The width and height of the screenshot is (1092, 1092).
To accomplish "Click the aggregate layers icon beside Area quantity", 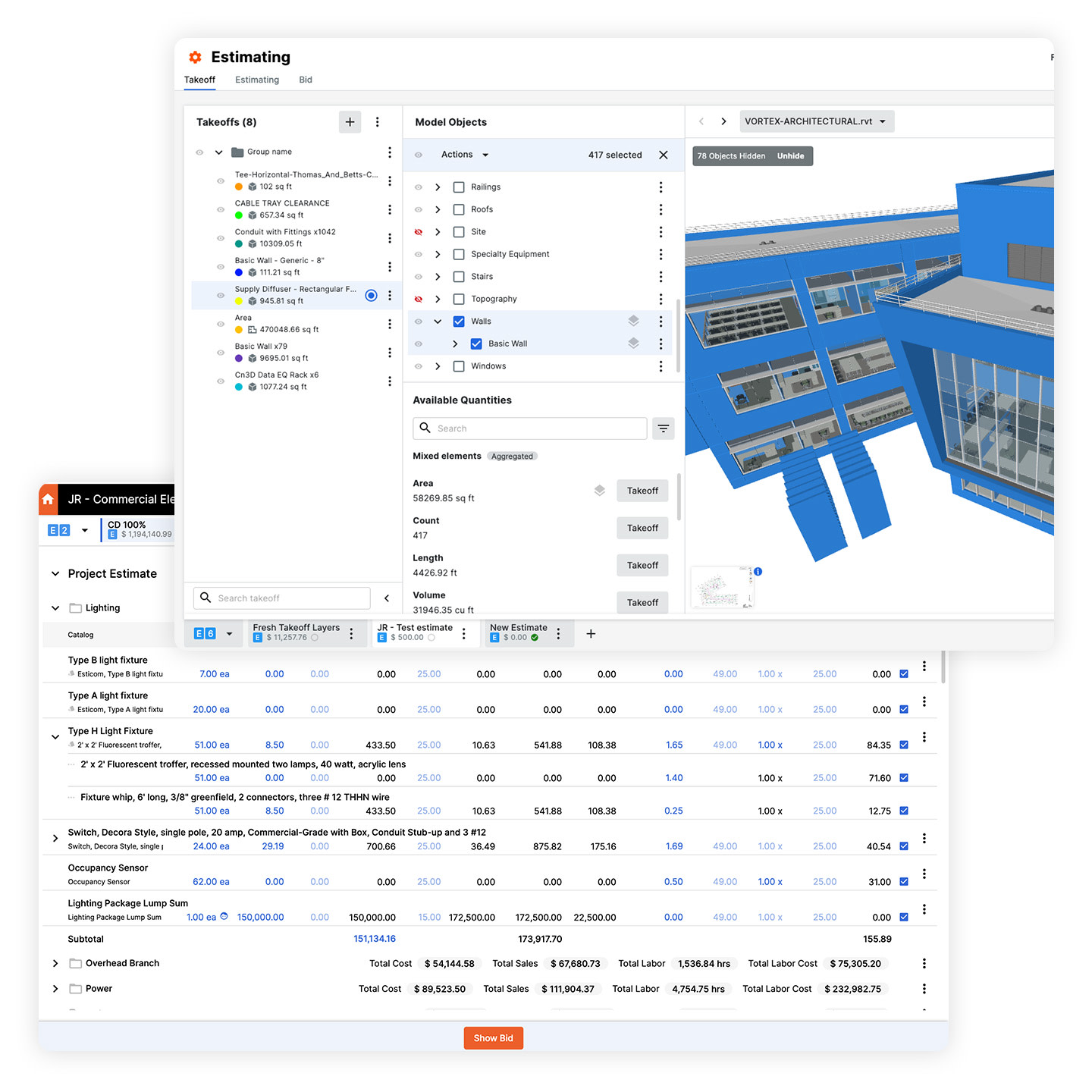I will (x=600, y=490).
